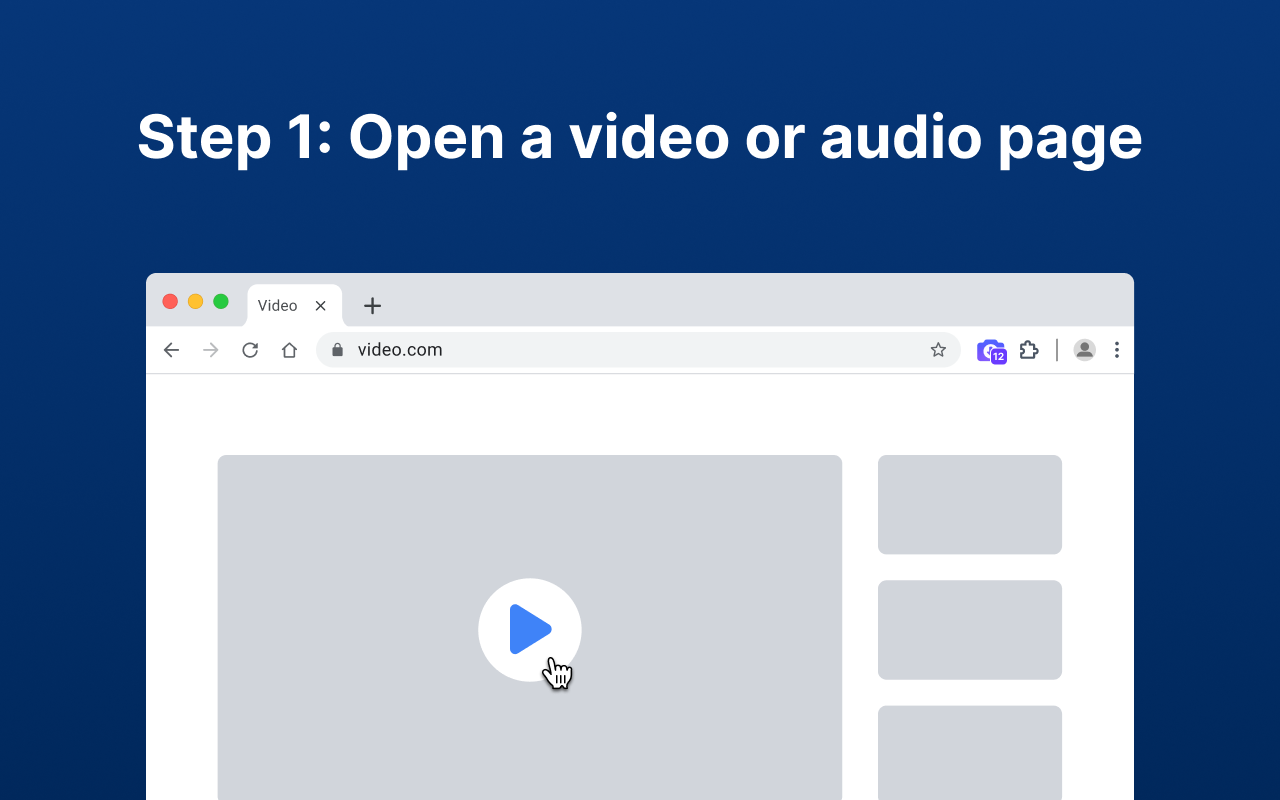Click the browser back arrow
Viewport: 1280px width, 800px height.
171,350
